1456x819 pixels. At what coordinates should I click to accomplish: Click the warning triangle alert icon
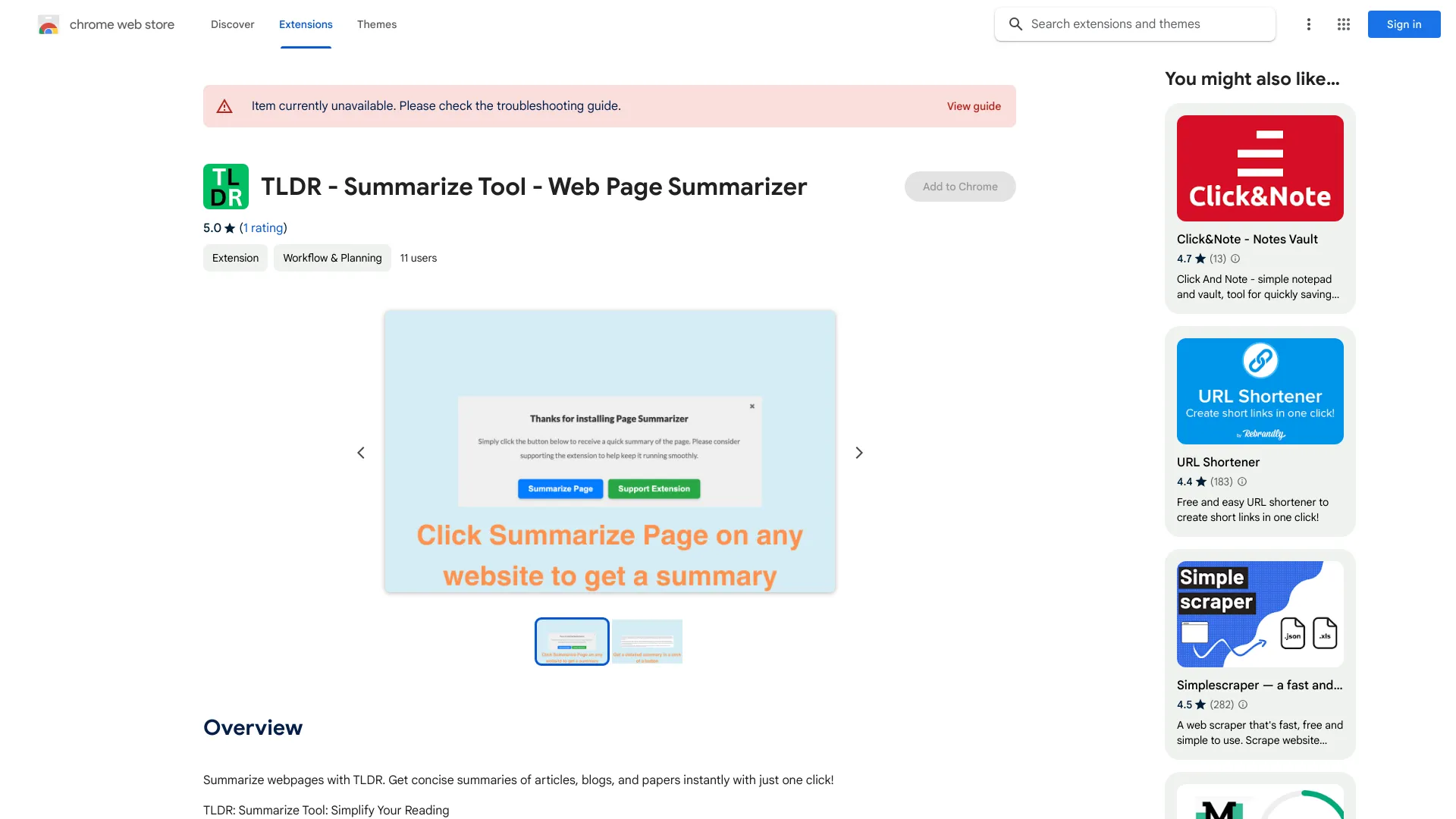pyautogui.click(x=225, y=106)
